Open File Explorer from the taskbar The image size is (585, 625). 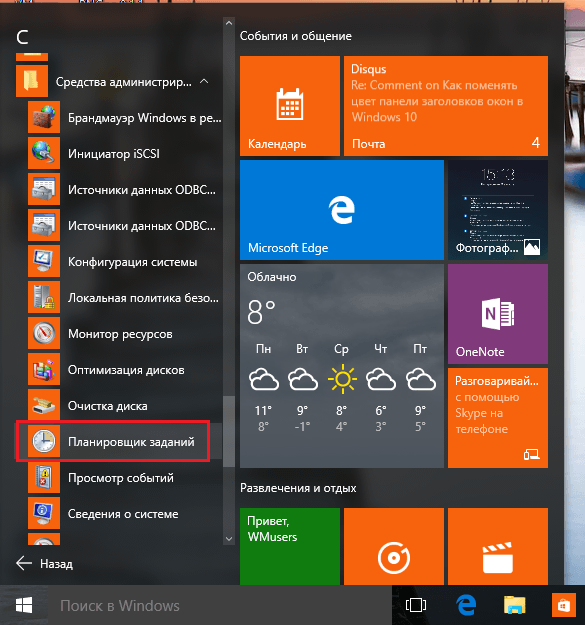tap(514, 605)
